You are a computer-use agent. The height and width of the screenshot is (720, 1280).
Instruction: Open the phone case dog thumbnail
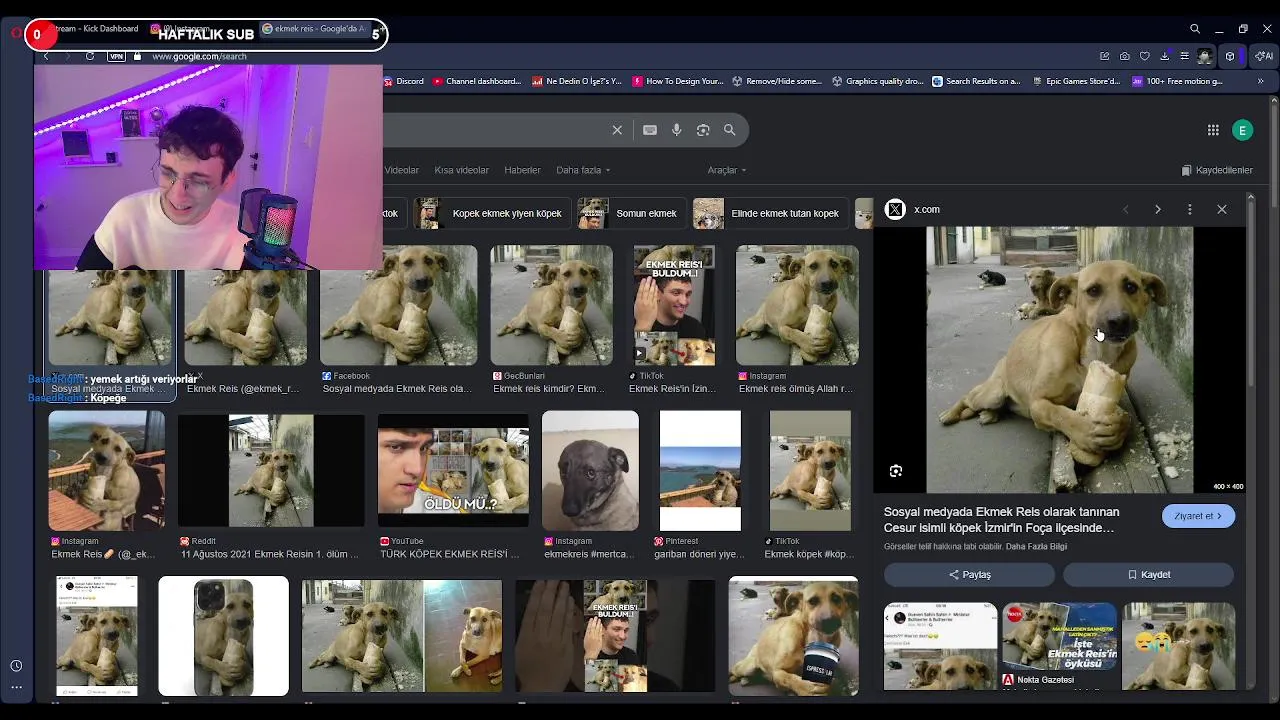(223, 636)
